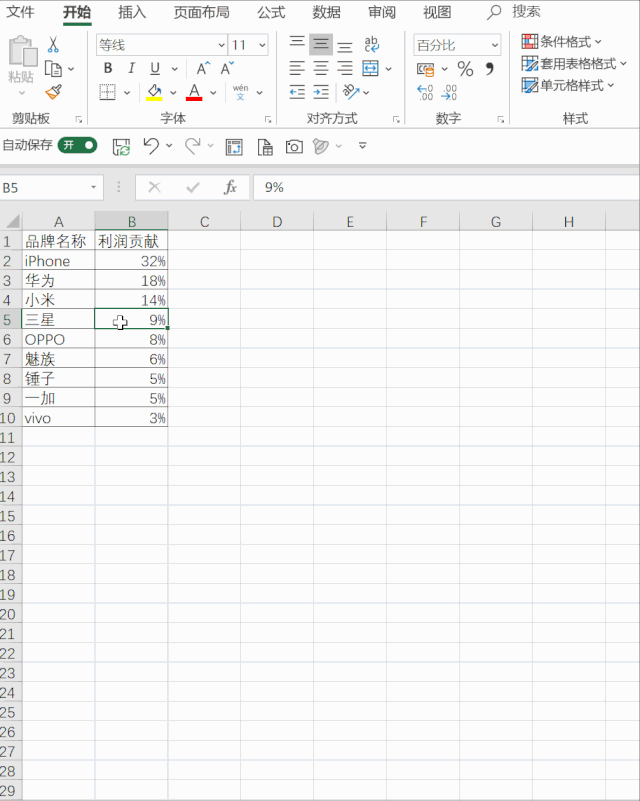Open the font size 11 dropdown

(262, 45)
